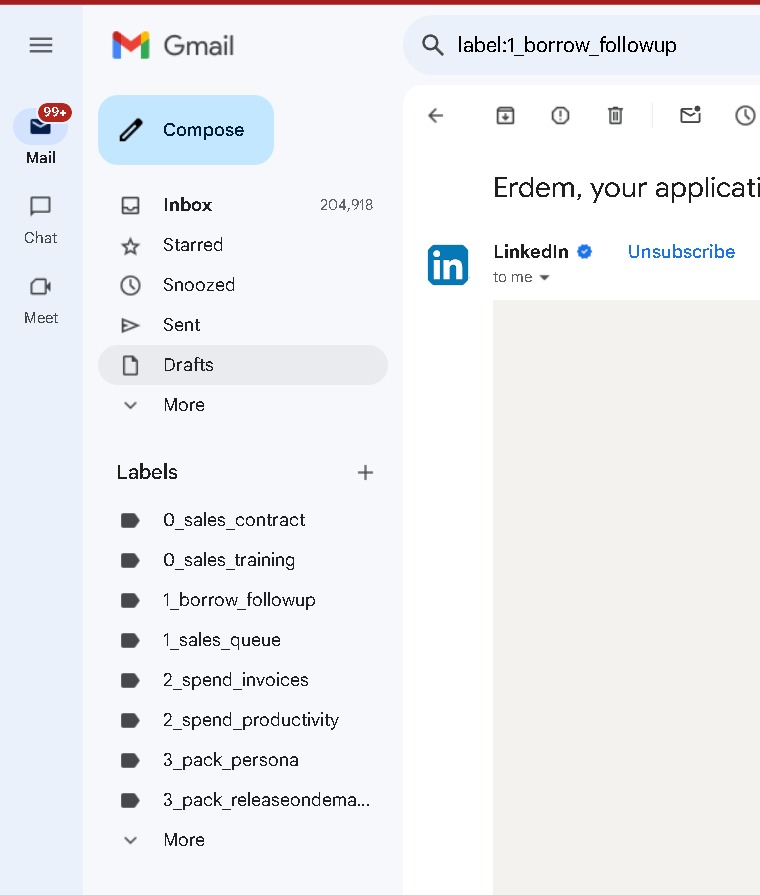Open the Inbox folder
The width and height of the screenshot is (760, 895).
tap(243, 205)
